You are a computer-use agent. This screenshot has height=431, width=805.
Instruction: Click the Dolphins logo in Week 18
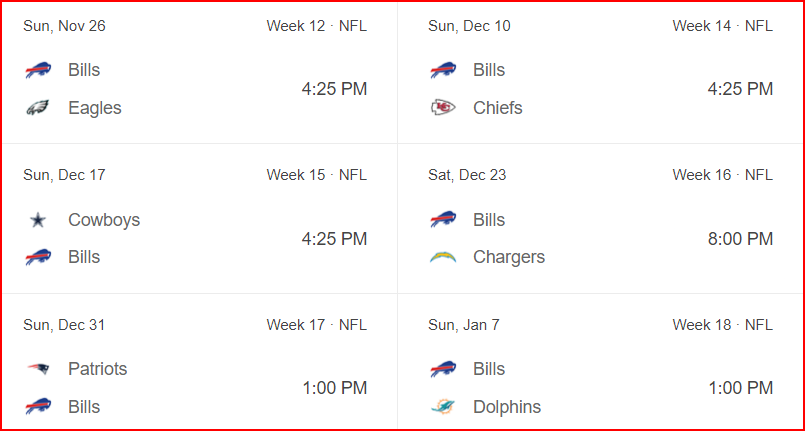pyautogui.click(x=443, y=407)
